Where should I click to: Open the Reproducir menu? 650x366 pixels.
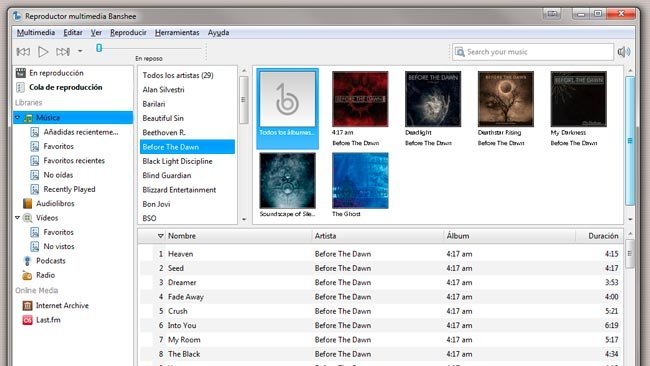click(x=128, y=32)
